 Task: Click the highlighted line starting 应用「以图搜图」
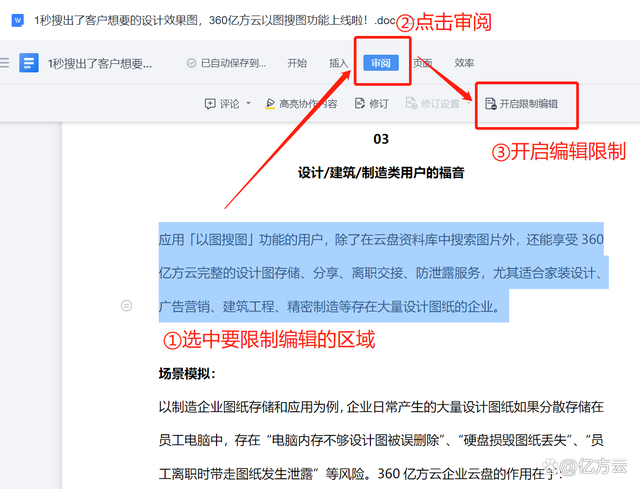(x=381, y=239)
